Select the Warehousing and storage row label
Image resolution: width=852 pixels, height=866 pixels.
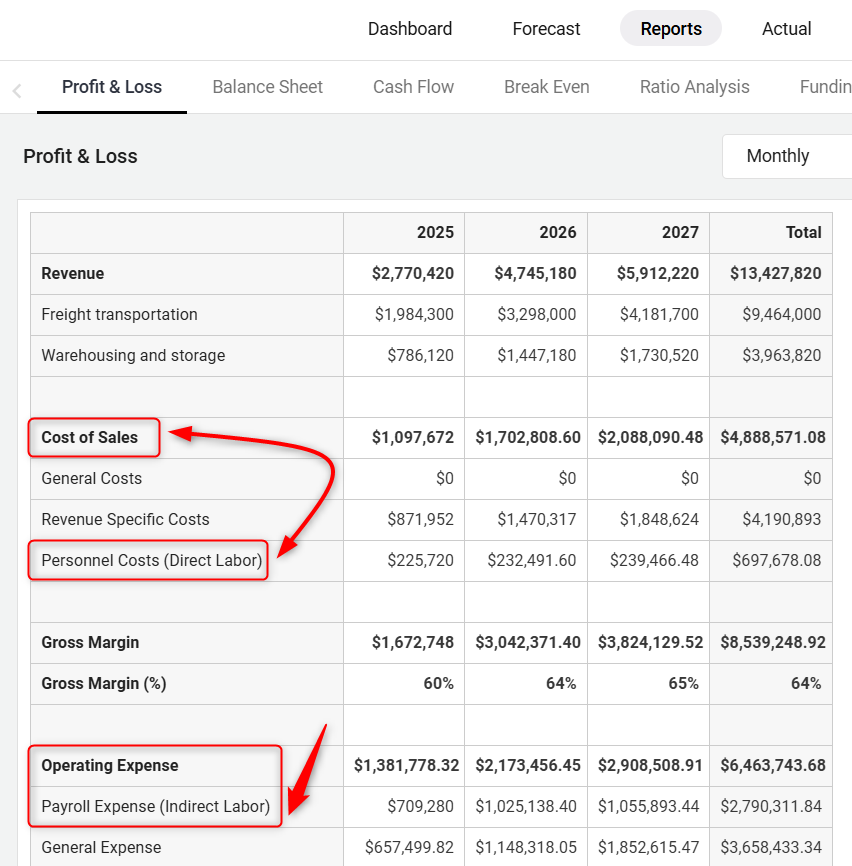click(x=133, y=355)
